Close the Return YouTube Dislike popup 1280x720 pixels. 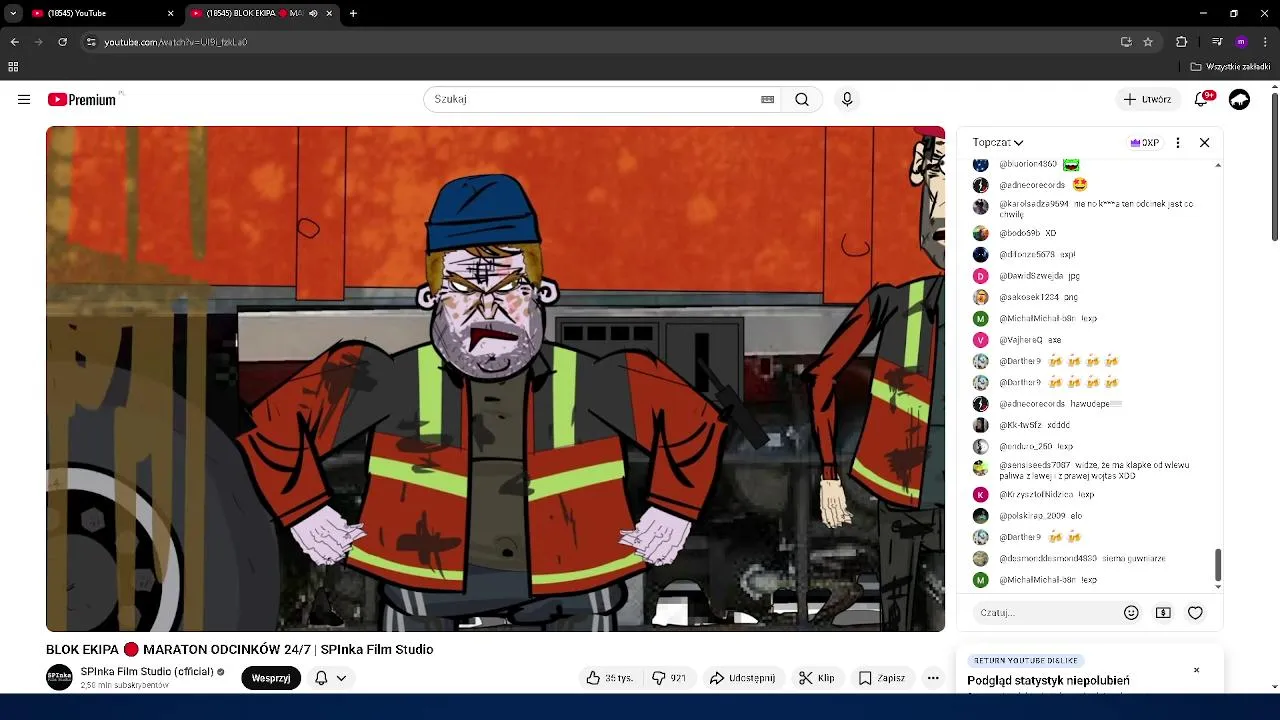(x=1196, y=670)
